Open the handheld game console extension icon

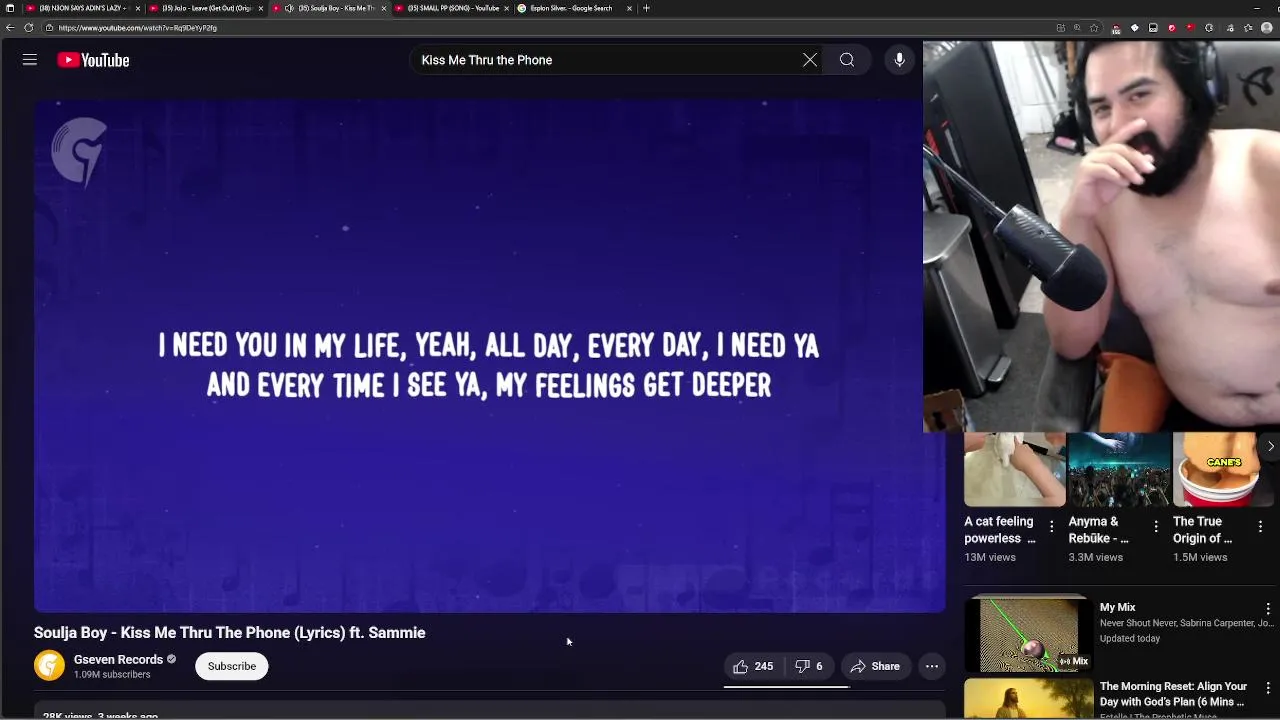point(1153,28)
